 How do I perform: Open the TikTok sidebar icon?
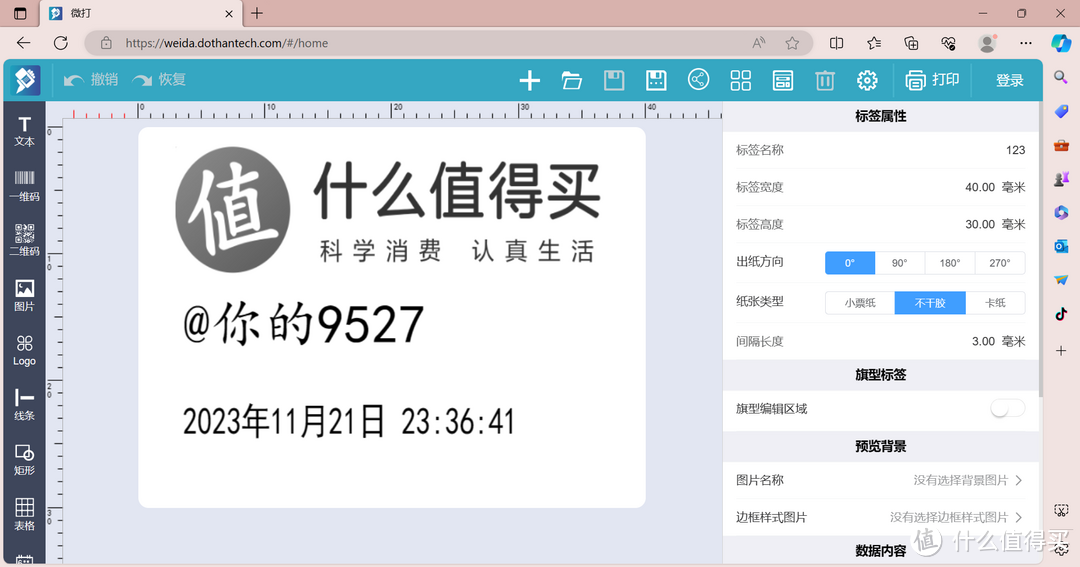(x=1061, y=314)
